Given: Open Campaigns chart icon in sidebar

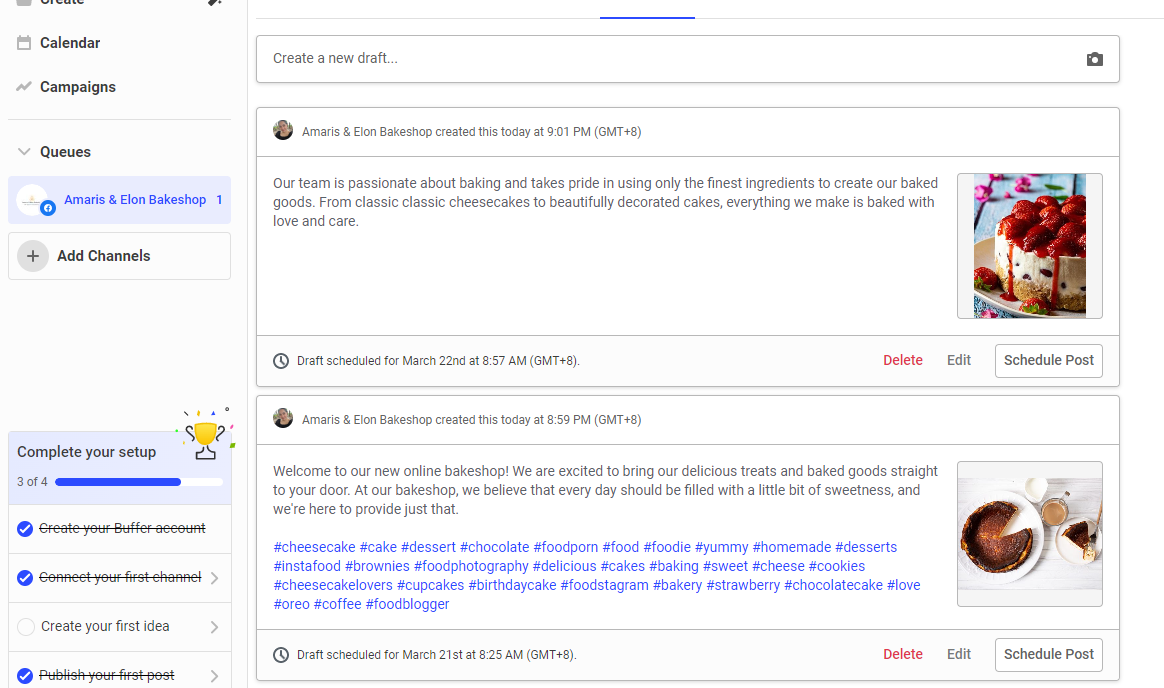Looking at the screenshot, I should (24, 87).
